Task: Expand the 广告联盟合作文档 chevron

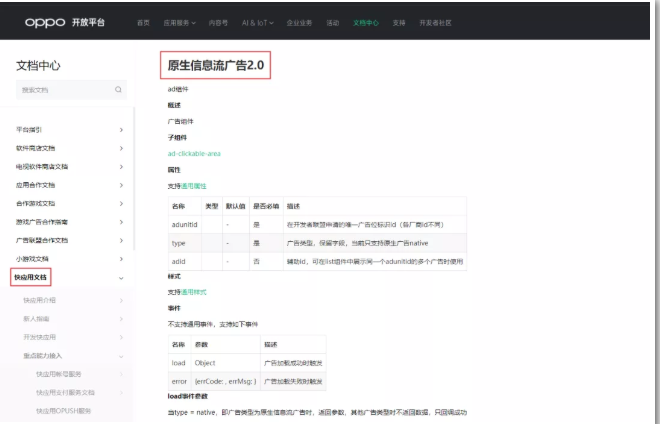Action: pyautogui.click(x=121, y=240)
